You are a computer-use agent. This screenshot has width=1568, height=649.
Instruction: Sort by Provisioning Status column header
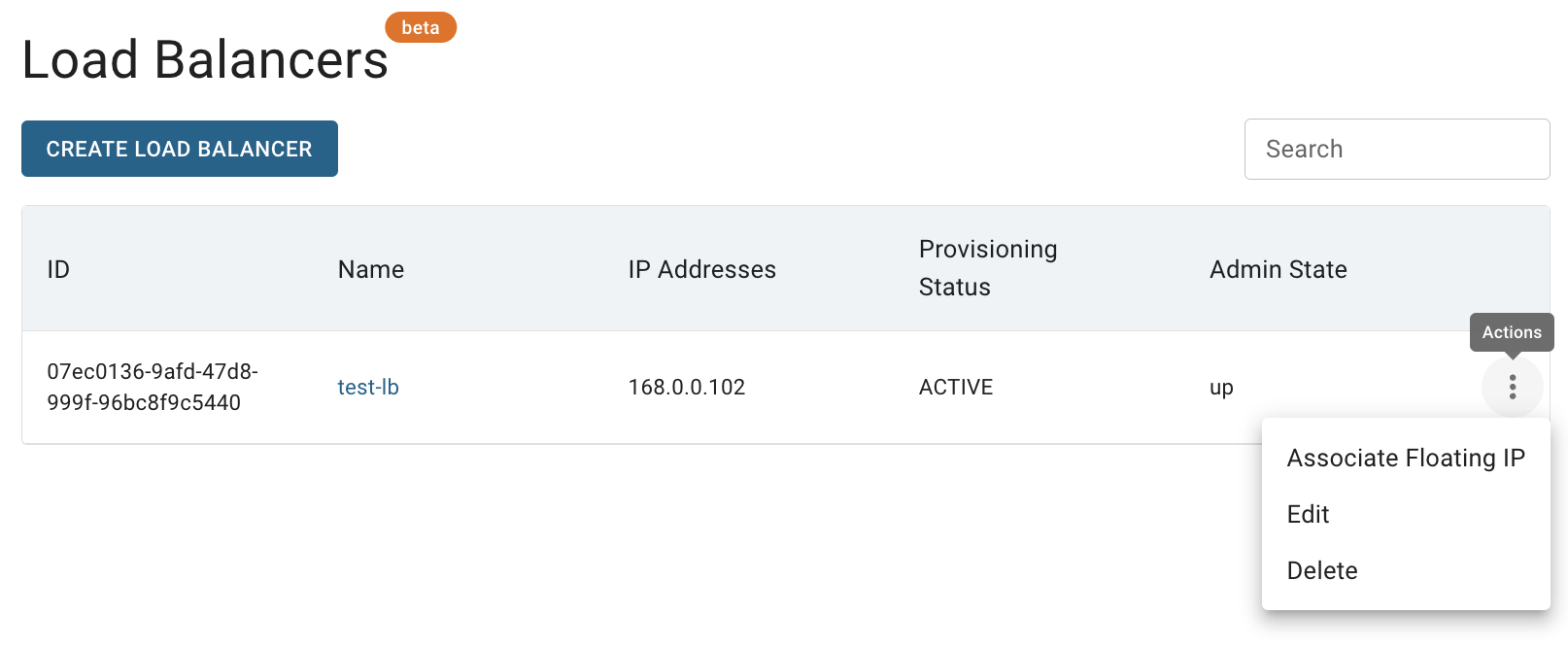[x=988, y=268]
